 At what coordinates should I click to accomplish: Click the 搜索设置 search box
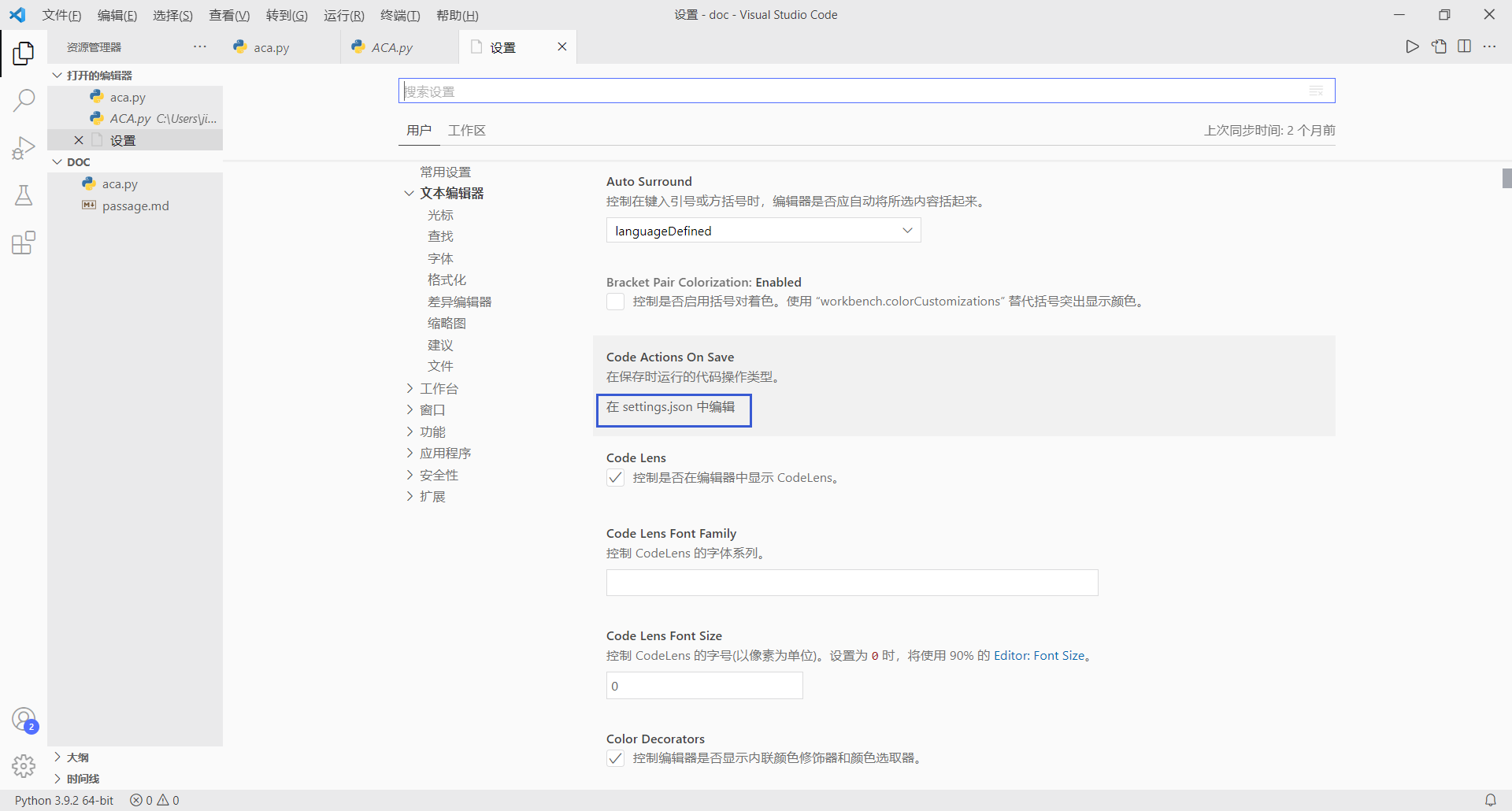click(866, 91)
